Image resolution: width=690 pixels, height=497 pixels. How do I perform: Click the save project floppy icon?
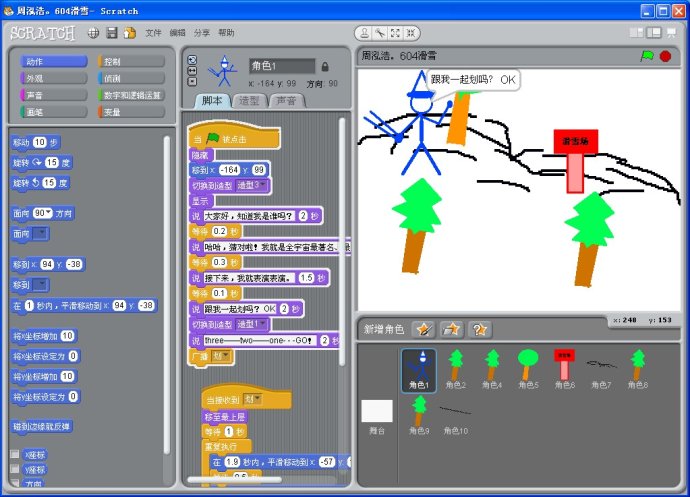(111, 32)
